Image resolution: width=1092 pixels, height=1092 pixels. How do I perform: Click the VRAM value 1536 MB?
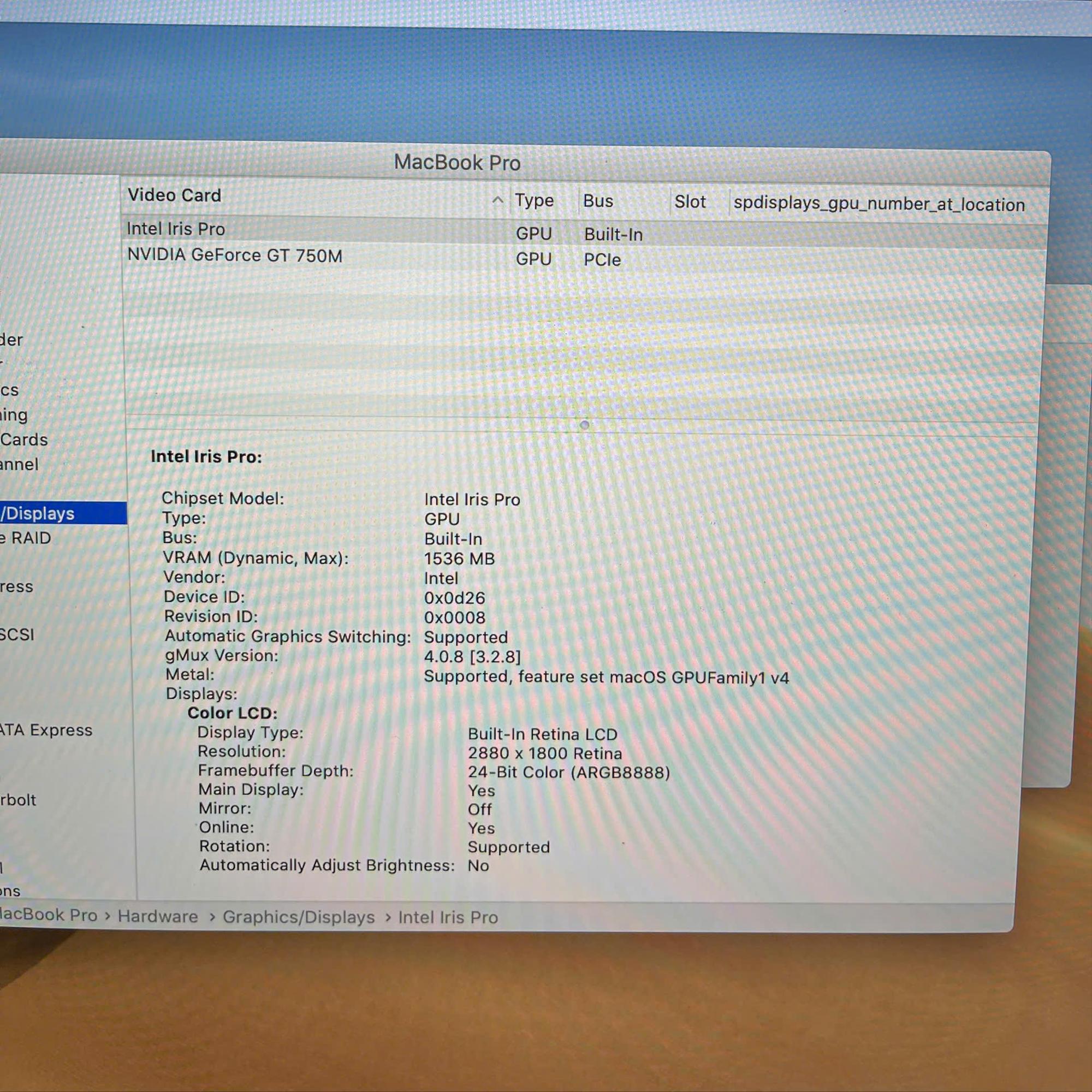coord(459,559)
